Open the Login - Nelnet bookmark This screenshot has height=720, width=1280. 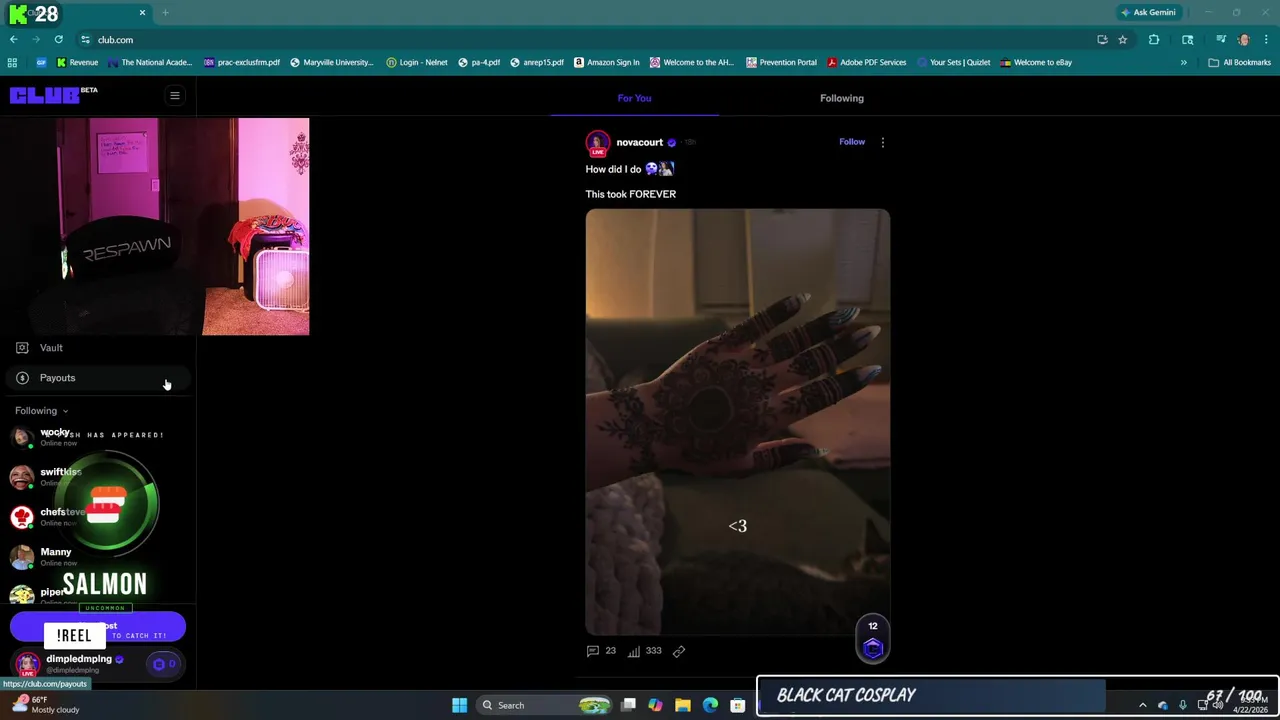[417, 62]
